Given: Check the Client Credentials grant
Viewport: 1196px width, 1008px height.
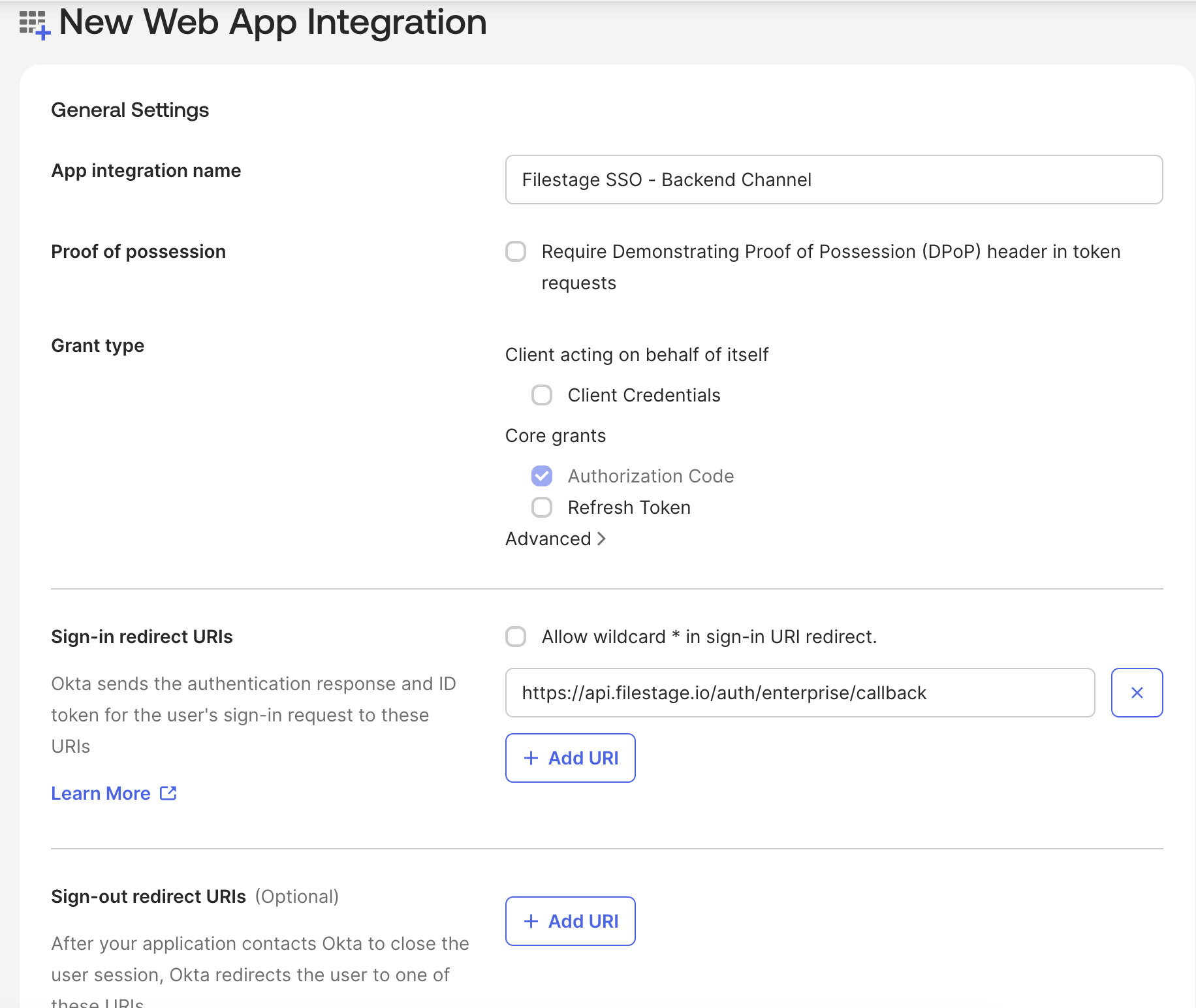Looking at the screenshot, I should (x=542, y=395).
